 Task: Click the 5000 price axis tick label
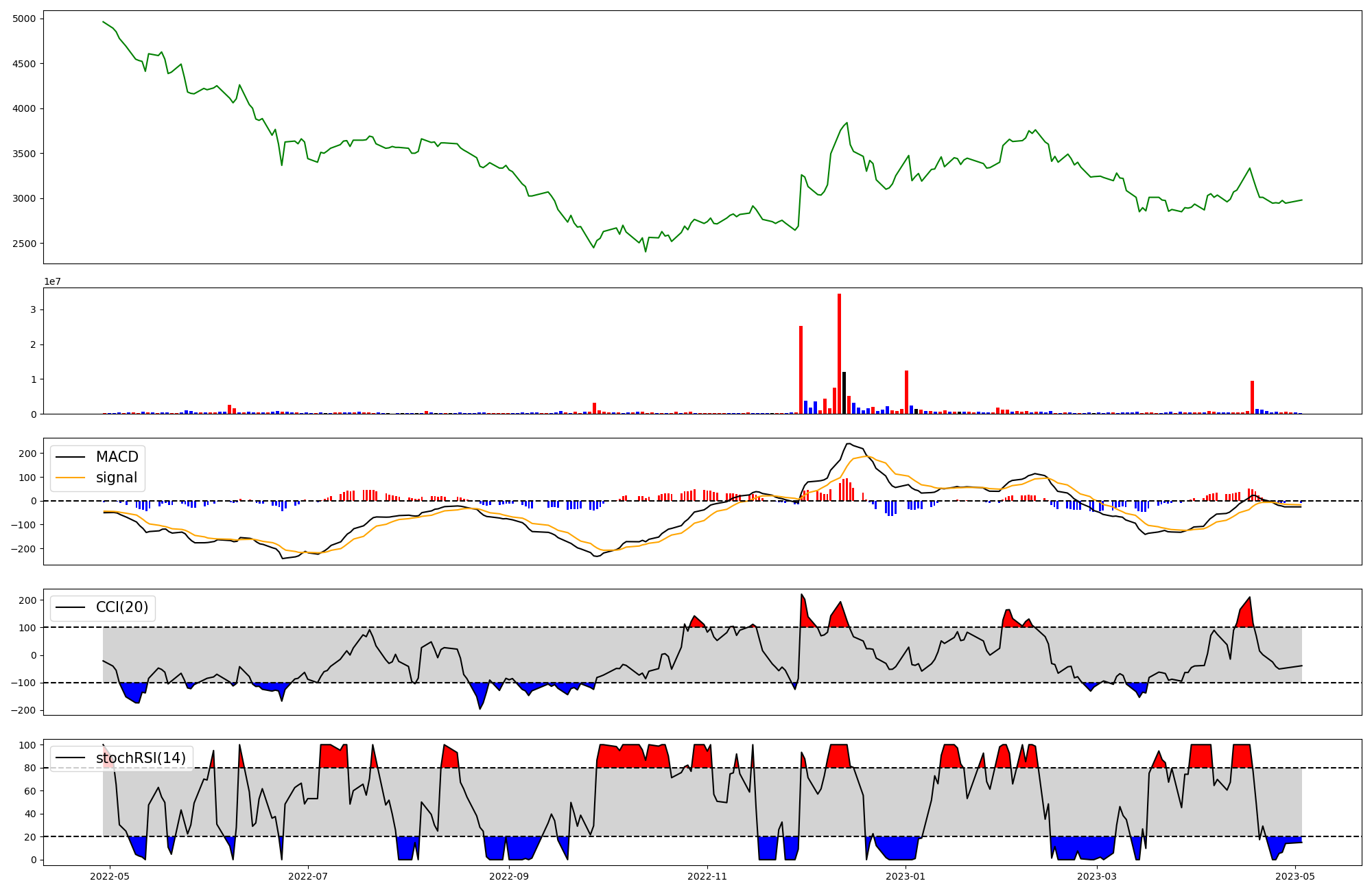(24, 19)
